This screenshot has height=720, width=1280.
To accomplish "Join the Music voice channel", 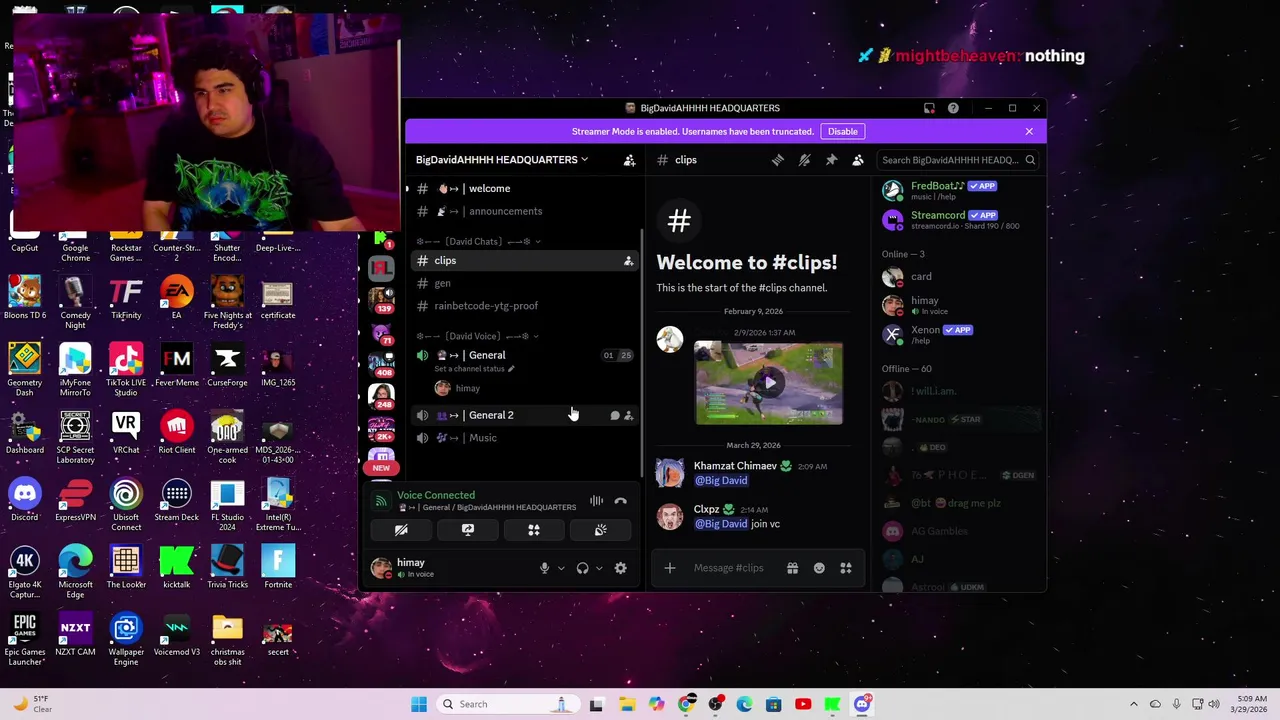I will point(525,438).
